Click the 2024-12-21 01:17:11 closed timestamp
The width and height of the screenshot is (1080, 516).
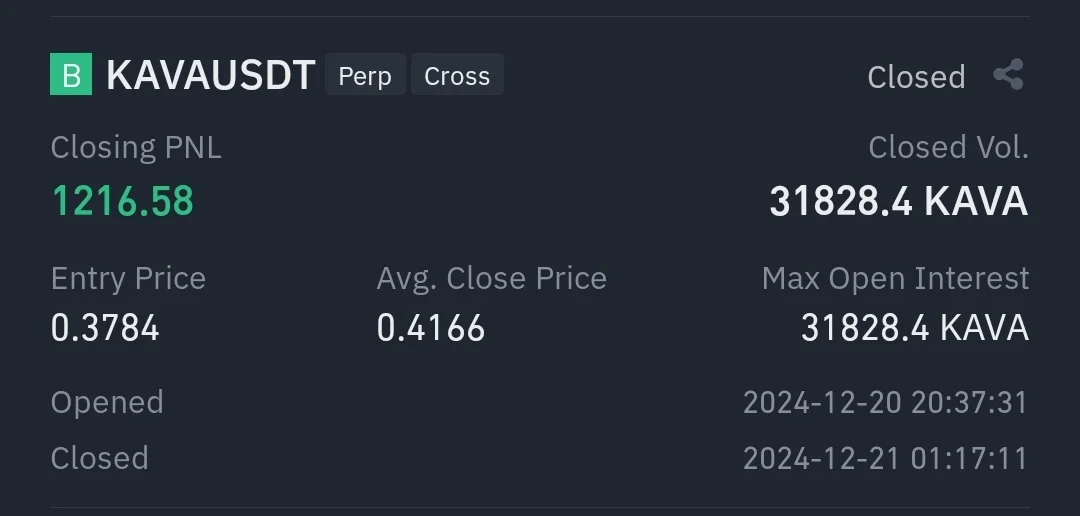point(885,458)
